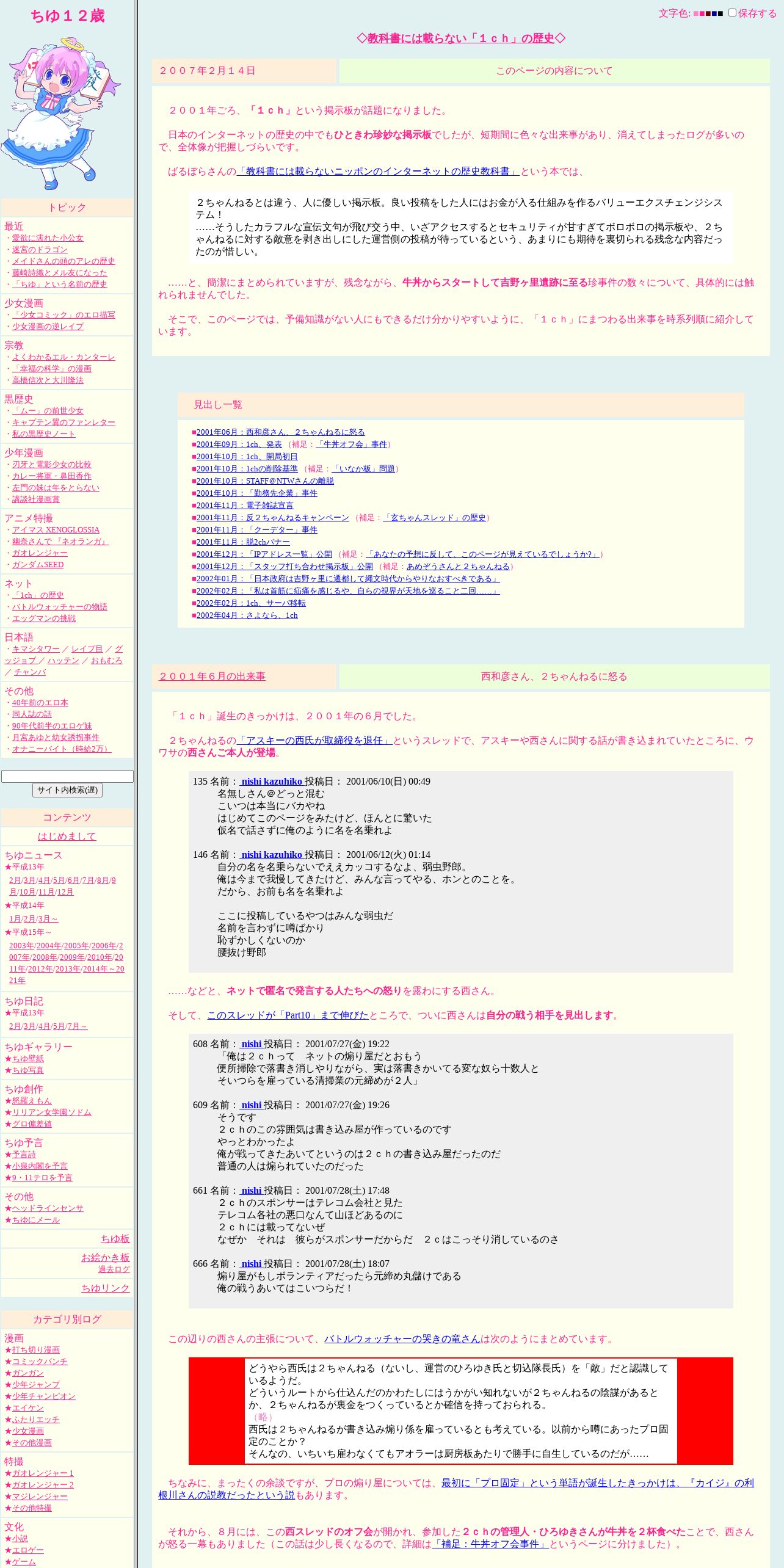Select the hot pink text color swatch
The width and height of the screenshot is (784, 1568).
click(702, 13)
